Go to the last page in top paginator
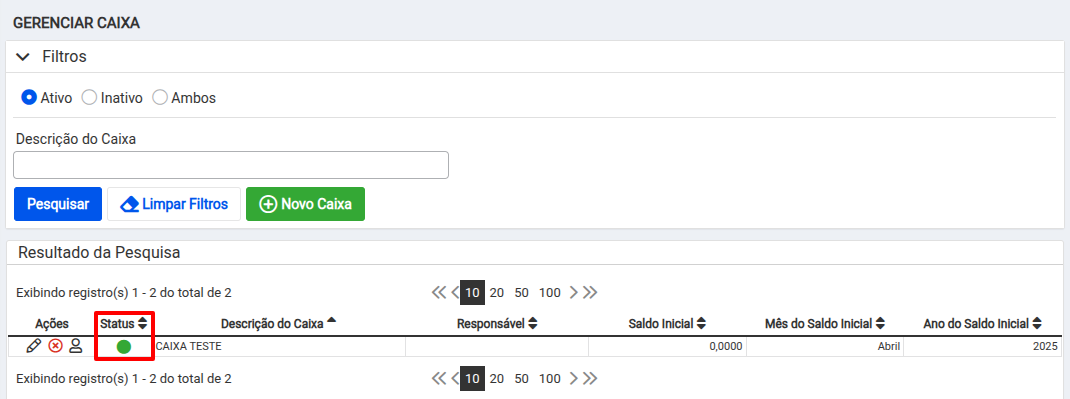The height and width of the screenshot is (399, 1070). click(590, 293)
